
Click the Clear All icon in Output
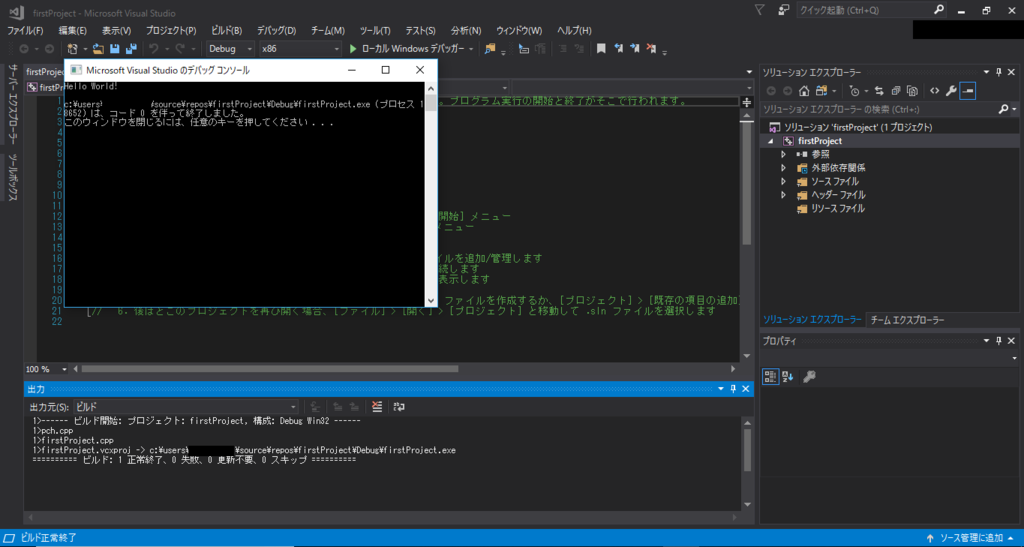click(x=377, y=407)
